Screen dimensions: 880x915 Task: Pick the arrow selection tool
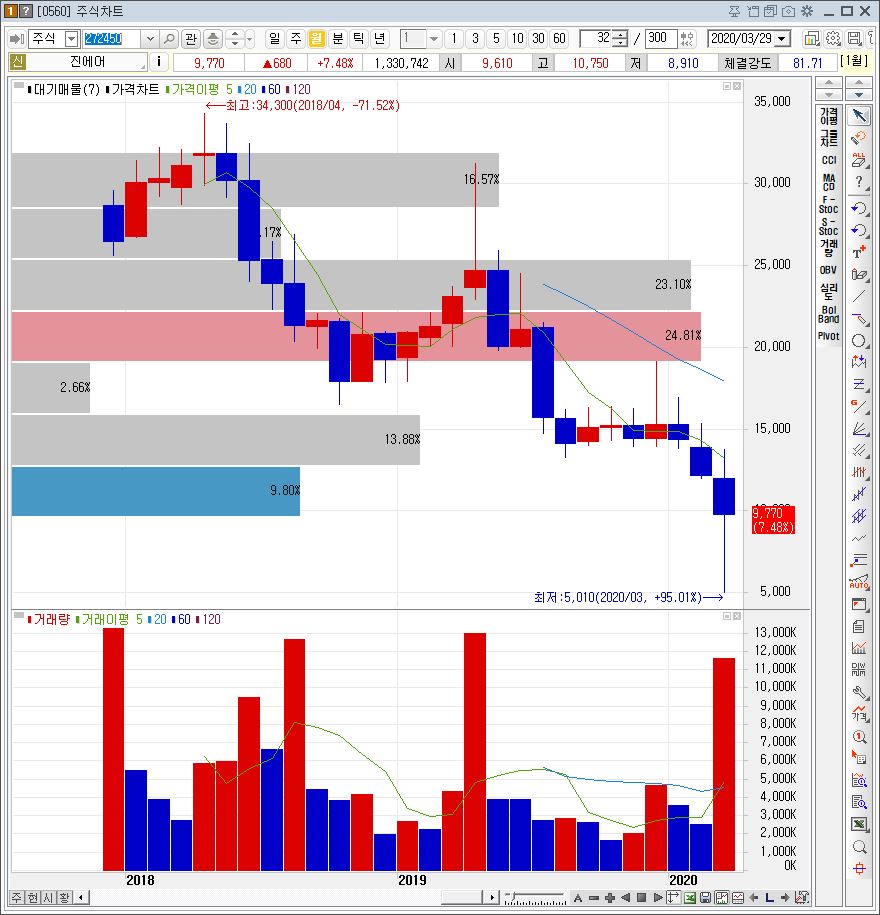point(859,116)
